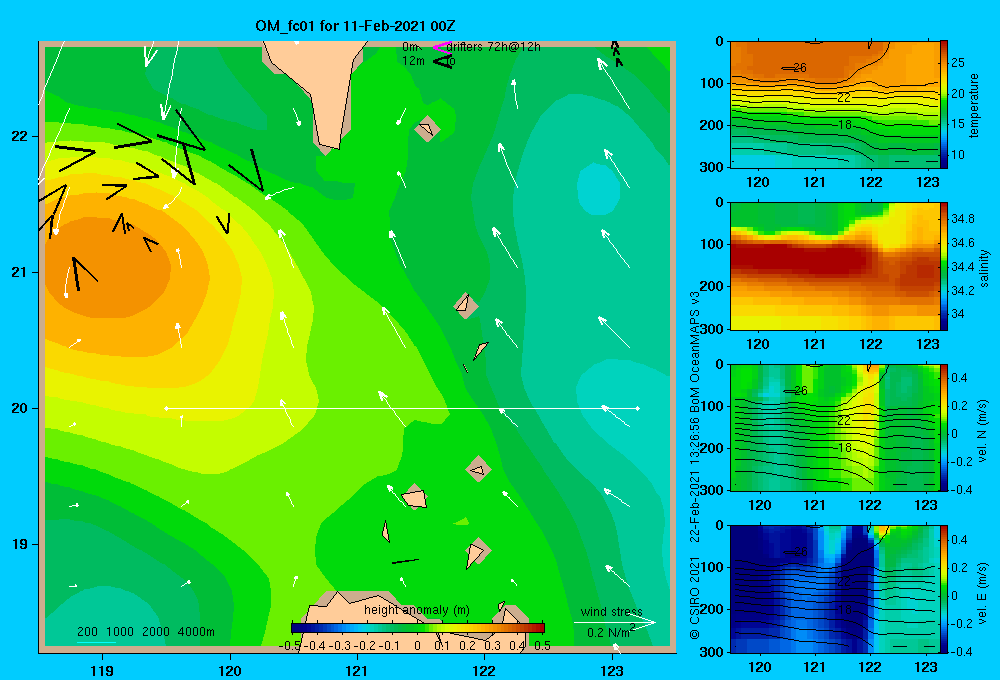Click the -0.4 tick on vel. N color bar
This screenshot has height=680, width=1000.
(x=960, y=490)
